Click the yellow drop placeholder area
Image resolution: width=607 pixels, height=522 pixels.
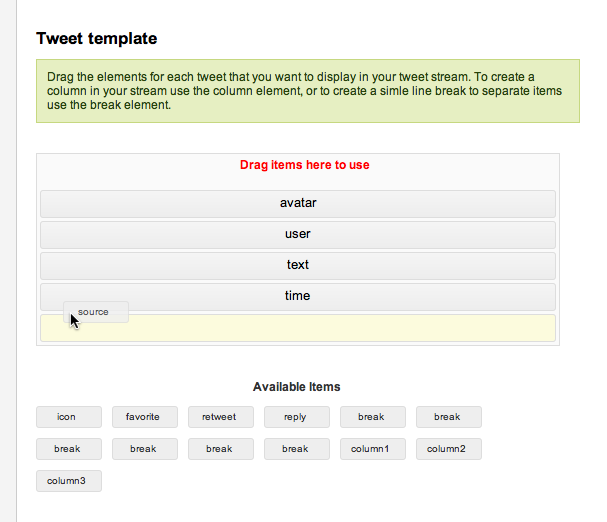click(x=298, y=328)
